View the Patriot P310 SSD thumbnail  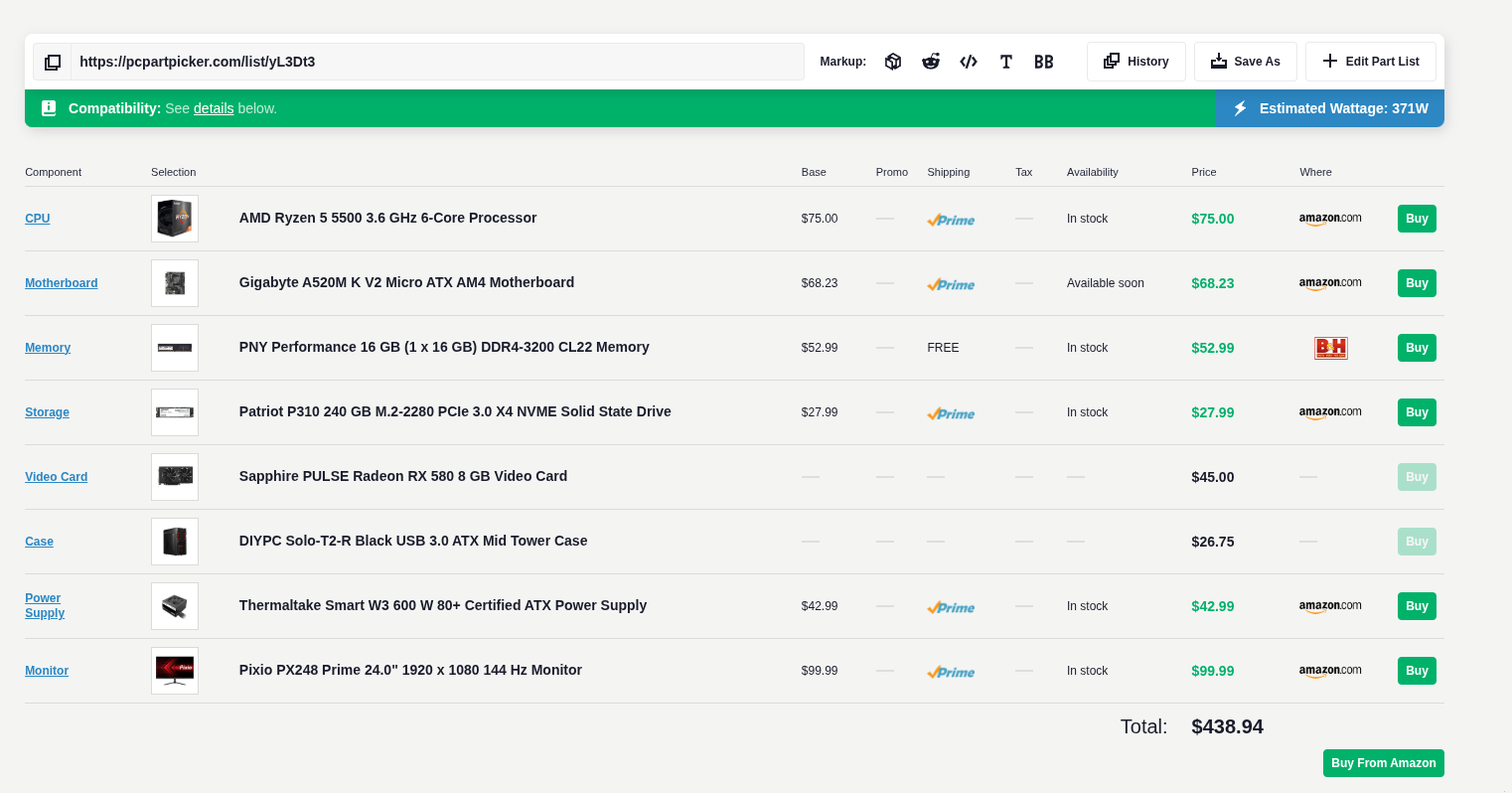175,412
